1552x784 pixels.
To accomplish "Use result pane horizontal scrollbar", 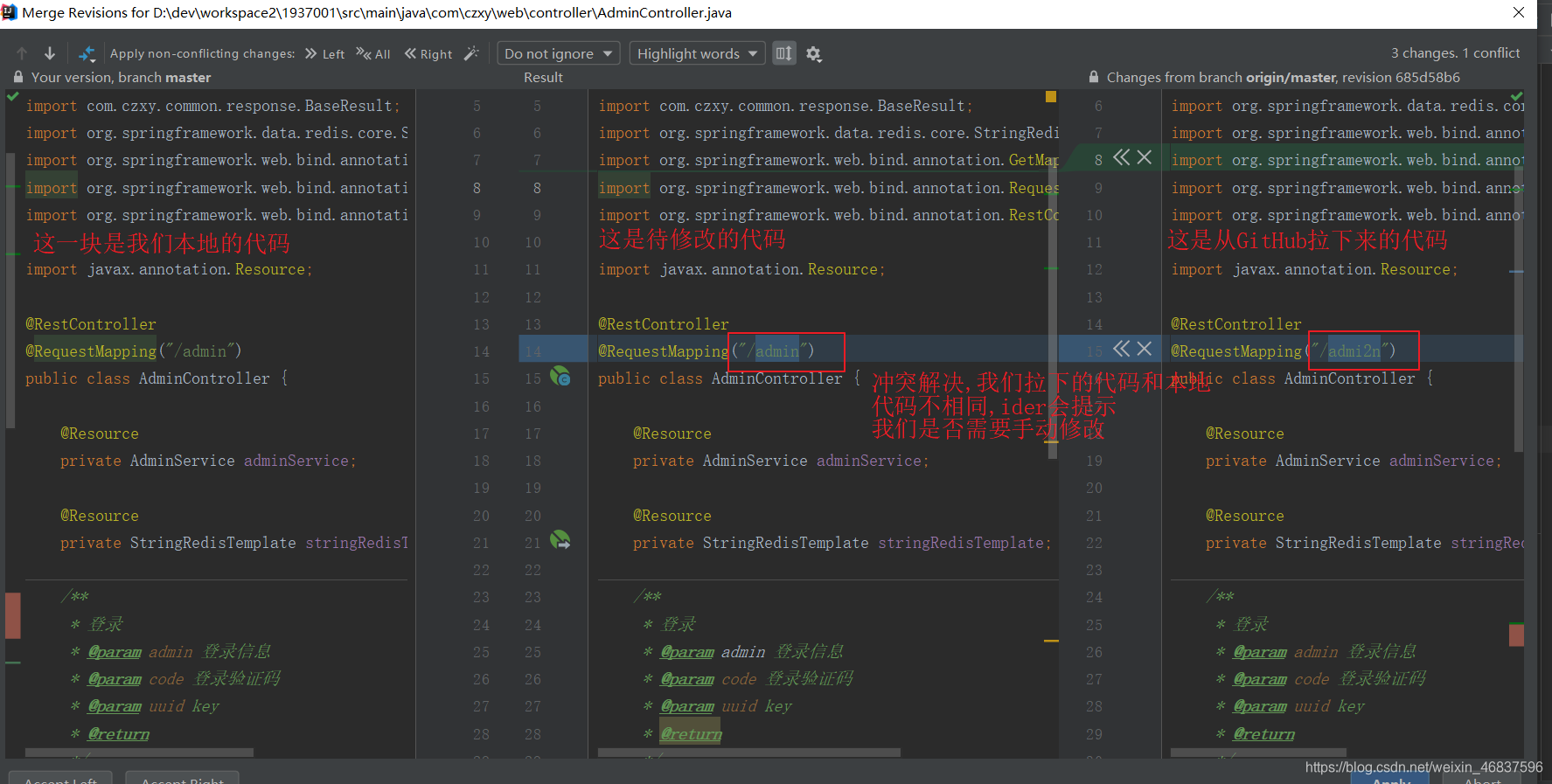I will click(749, 753).
